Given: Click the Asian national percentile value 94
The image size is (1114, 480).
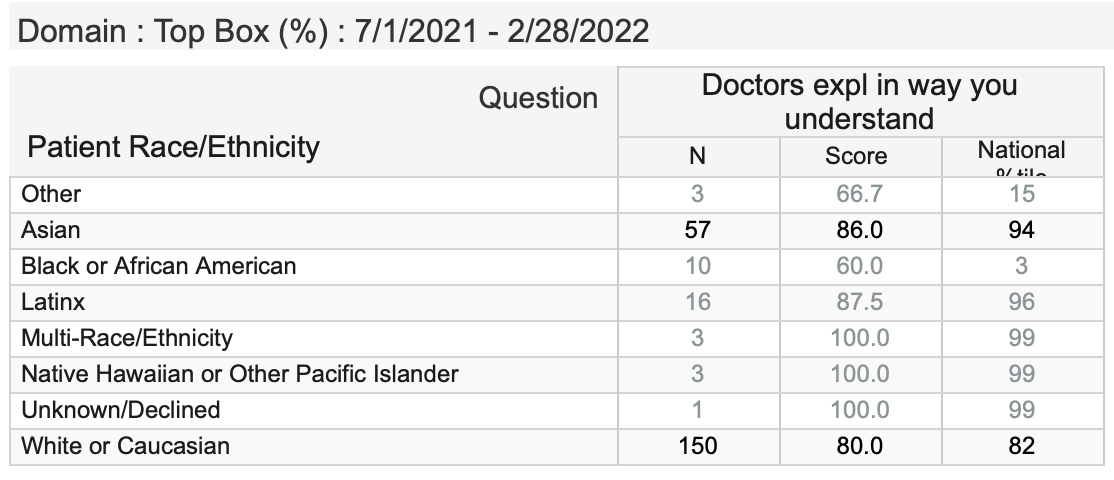Looking at the screenshot, I should pos(1021,229).
